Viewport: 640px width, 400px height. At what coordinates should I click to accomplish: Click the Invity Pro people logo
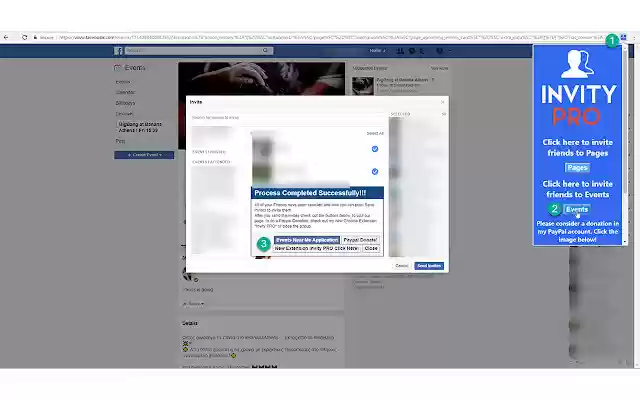point(578,64)
